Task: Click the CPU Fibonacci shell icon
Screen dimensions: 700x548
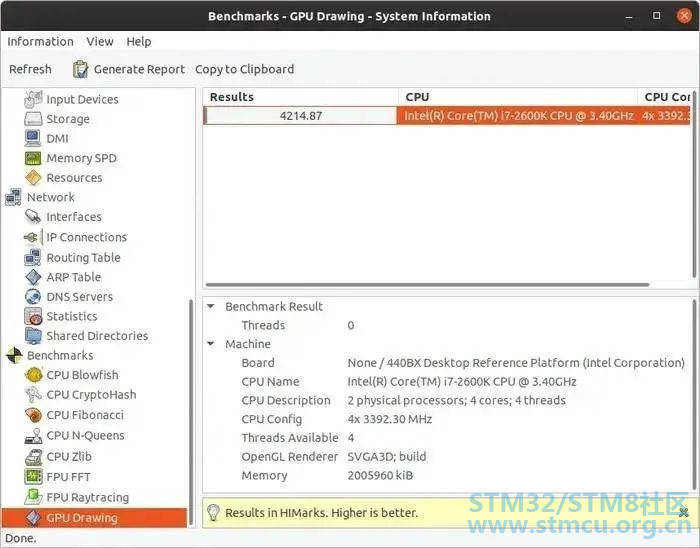Action: point(33,415)
